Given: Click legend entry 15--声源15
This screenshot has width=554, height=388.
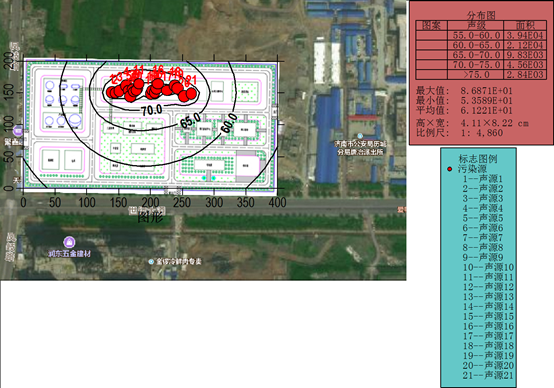Looking at the screenshot, I should 488,316.
